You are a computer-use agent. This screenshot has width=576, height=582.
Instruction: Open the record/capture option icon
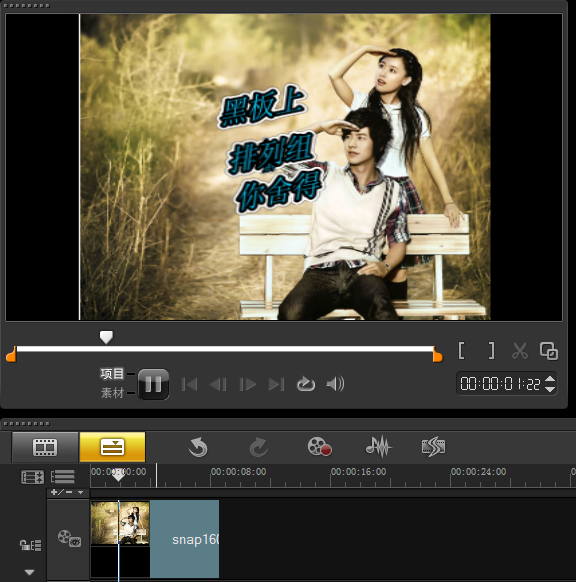click(x=319, y=447)
